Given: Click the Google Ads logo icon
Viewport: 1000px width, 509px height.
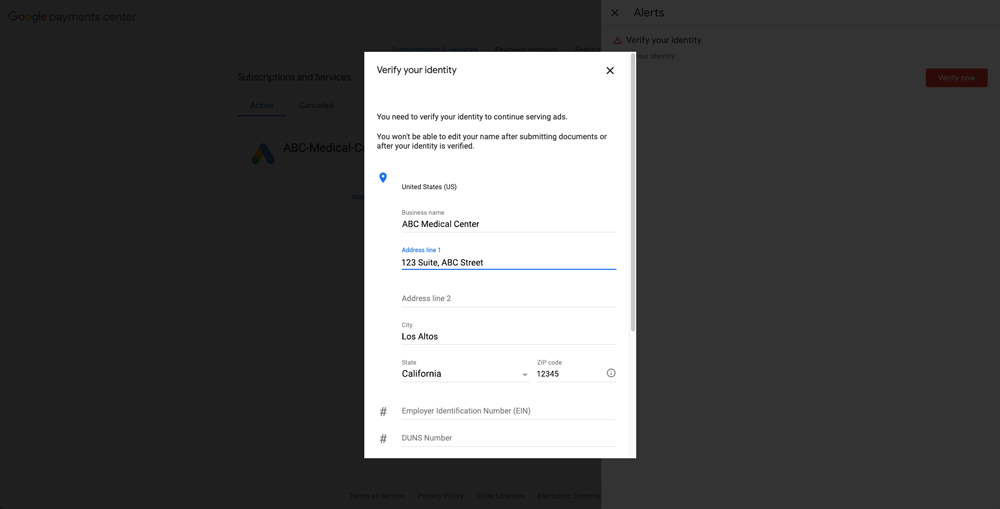Looking at the screenshot, I should tap(263, 154).
